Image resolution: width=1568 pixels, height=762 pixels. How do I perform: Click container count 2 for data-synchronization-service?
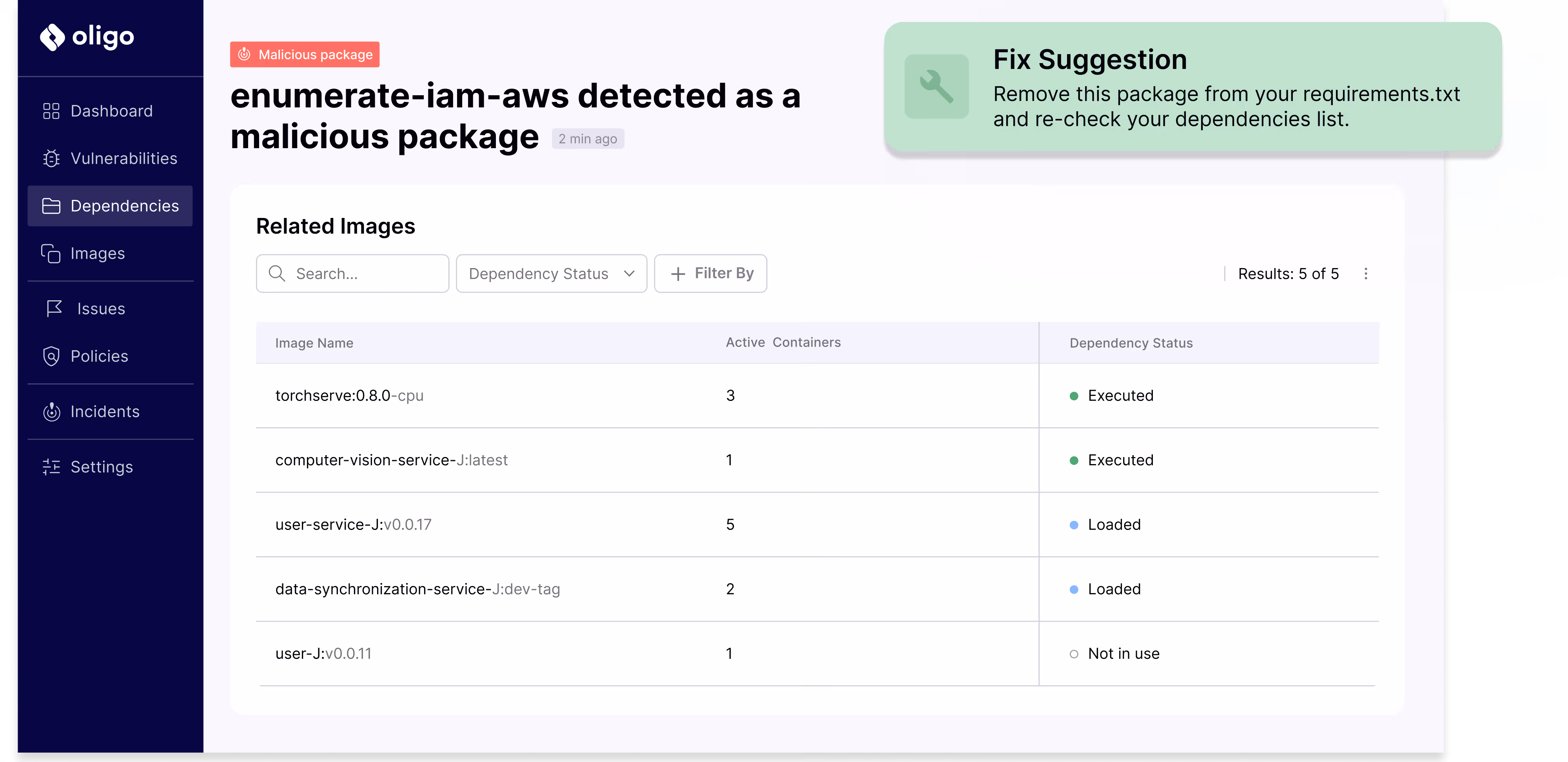(730, 589)
